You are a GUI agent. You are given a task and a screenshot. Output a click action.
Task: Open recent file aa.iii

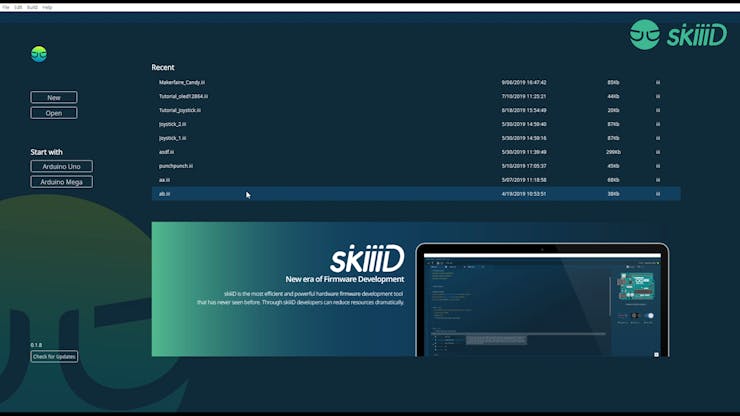(x=416, y=180)
